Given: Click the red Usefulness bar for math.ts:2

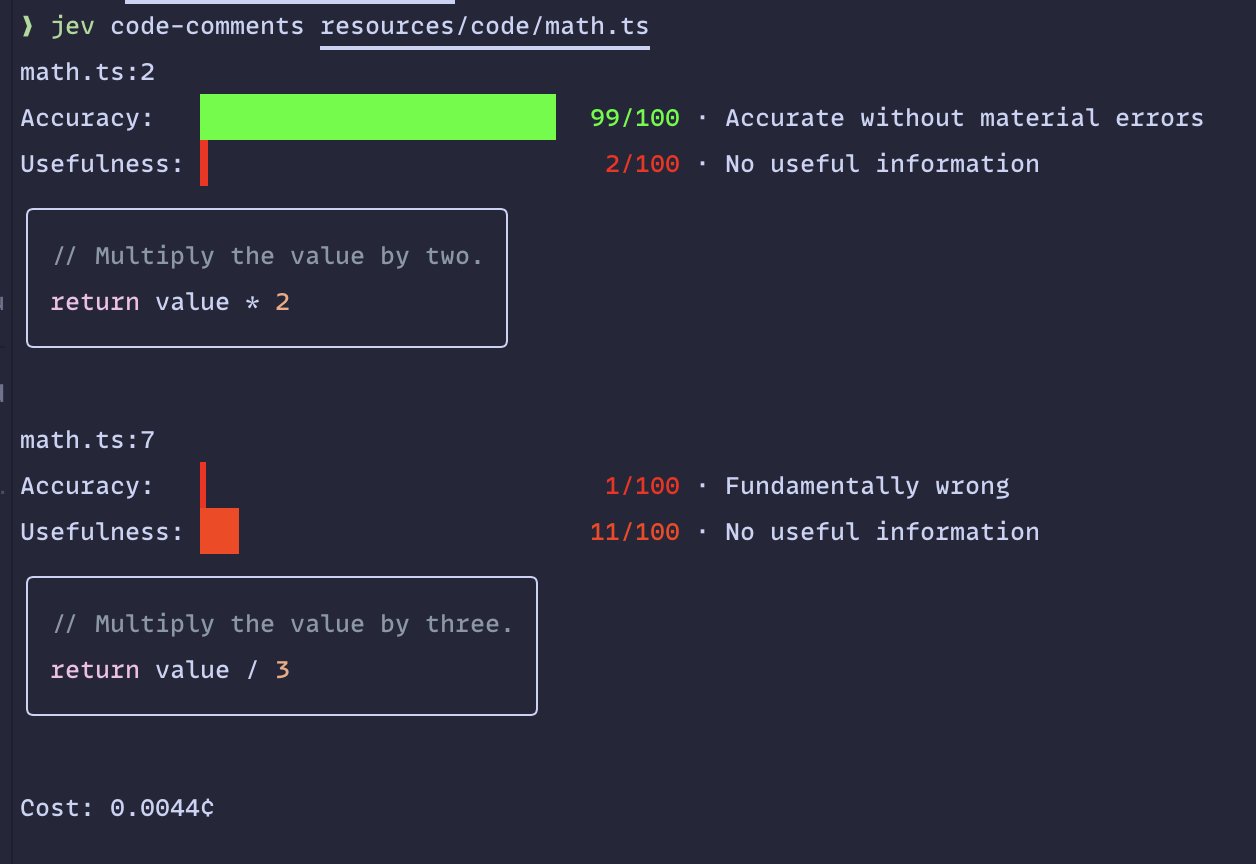Looking at the screenshot, I should (204, 163).
